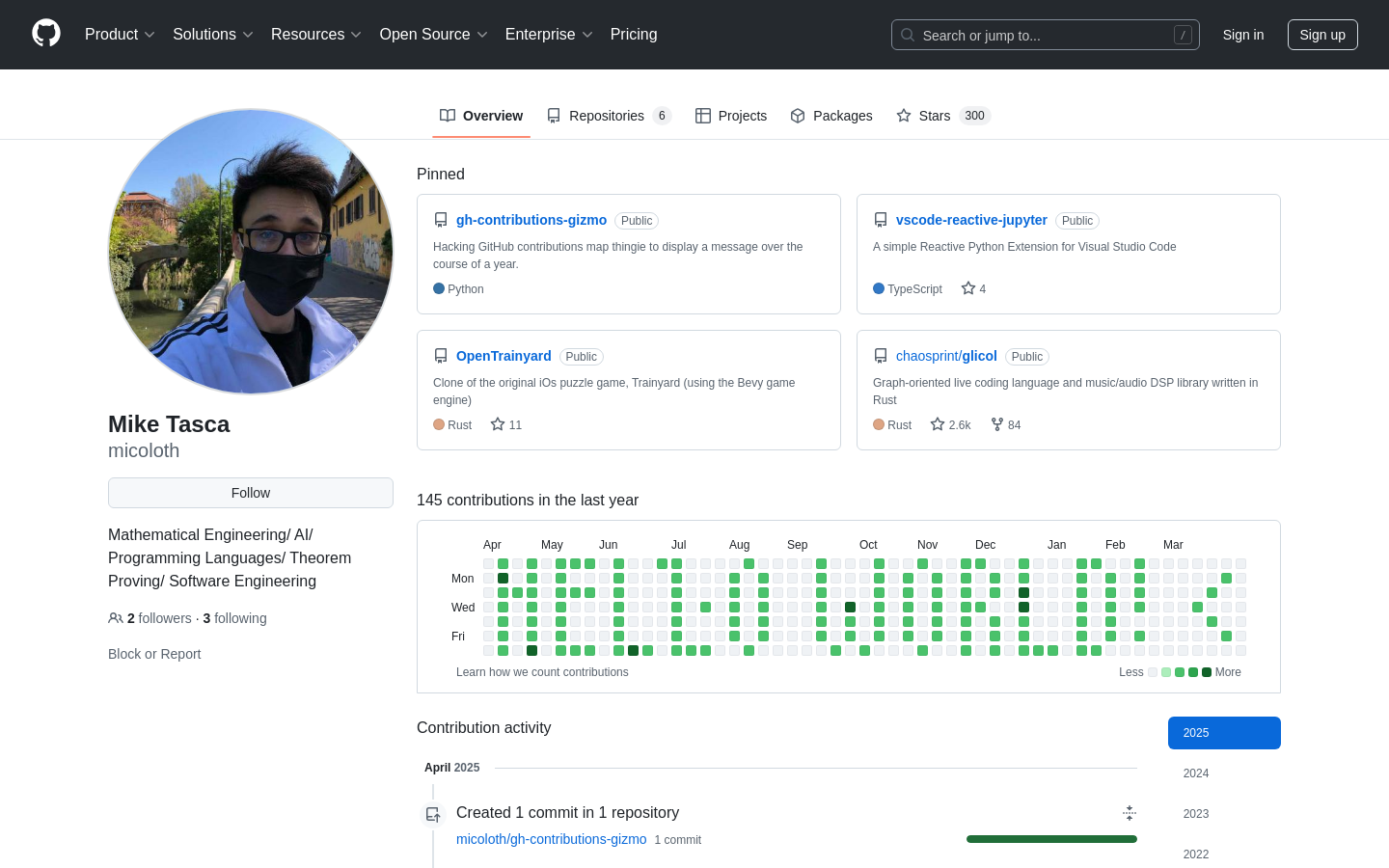The height and width of the screenshot is (868, 1389).
Task: Expand the Enterprise menu
Action: [549, 35]
